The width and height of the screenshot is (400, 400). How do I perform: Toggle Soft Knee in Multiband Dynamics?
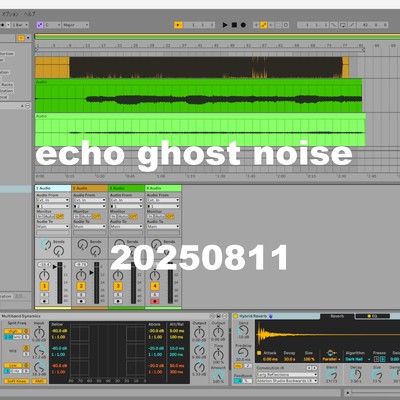[16, 381]
